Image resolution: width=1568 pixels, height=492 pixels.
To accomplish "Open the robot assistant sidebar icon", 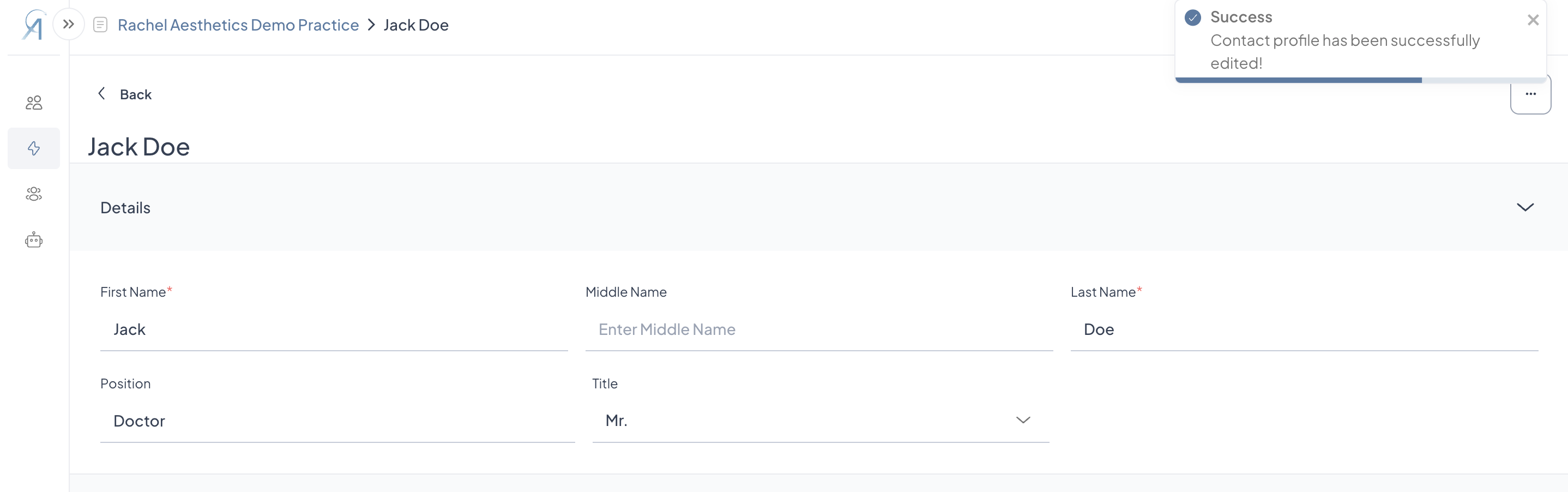I will point(33,240).
